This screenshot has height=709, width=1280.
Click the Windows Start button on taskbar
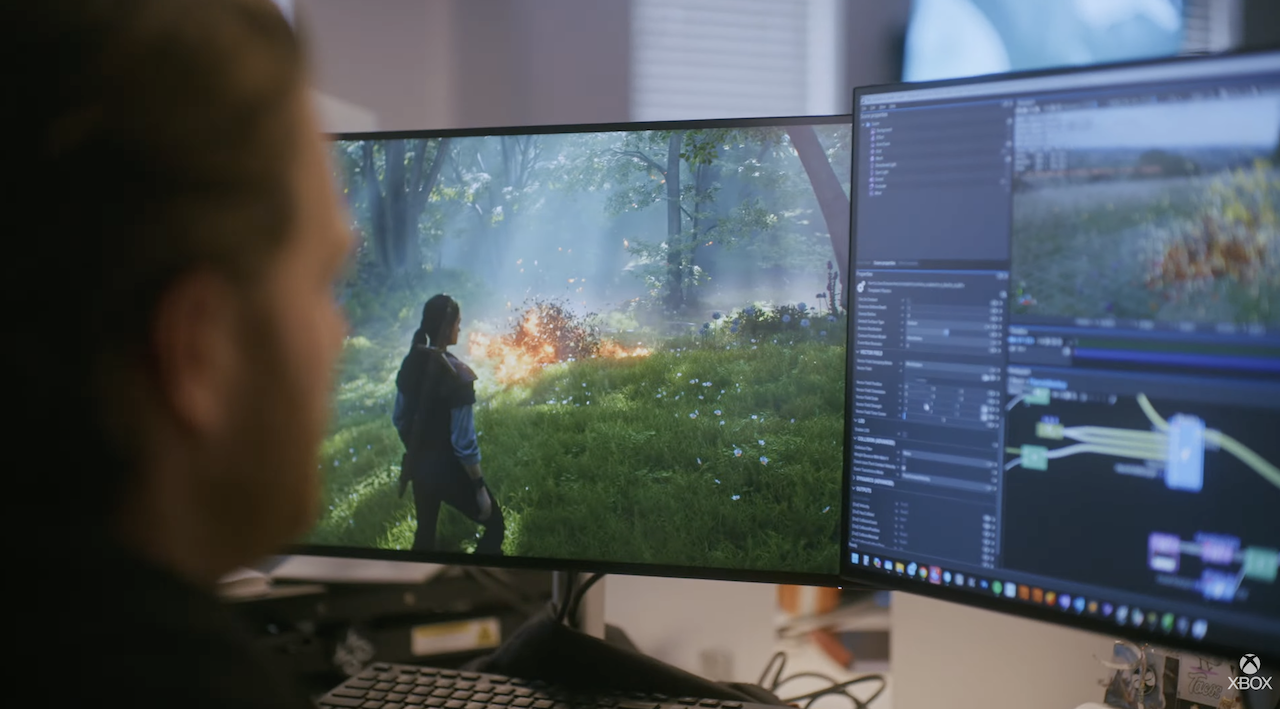pos(855,559)
